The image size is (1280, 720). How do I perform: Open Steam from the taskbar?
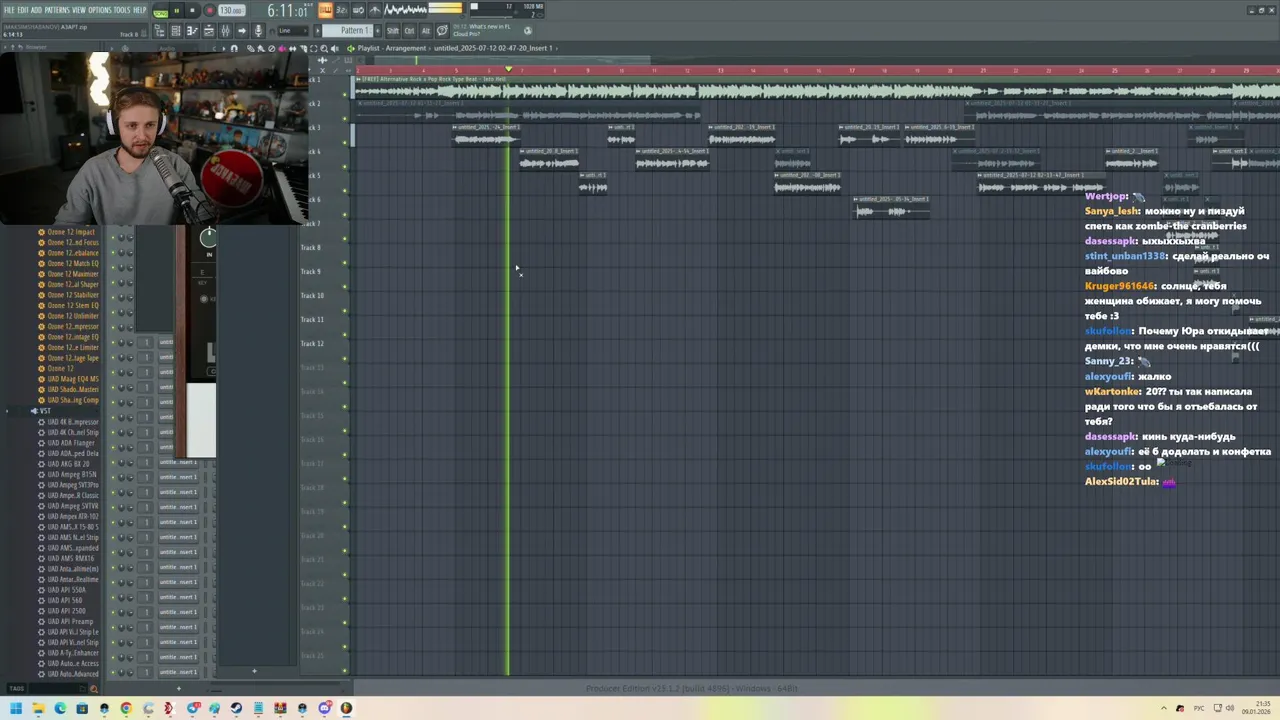pyautogui.click(x=236, y=708)
